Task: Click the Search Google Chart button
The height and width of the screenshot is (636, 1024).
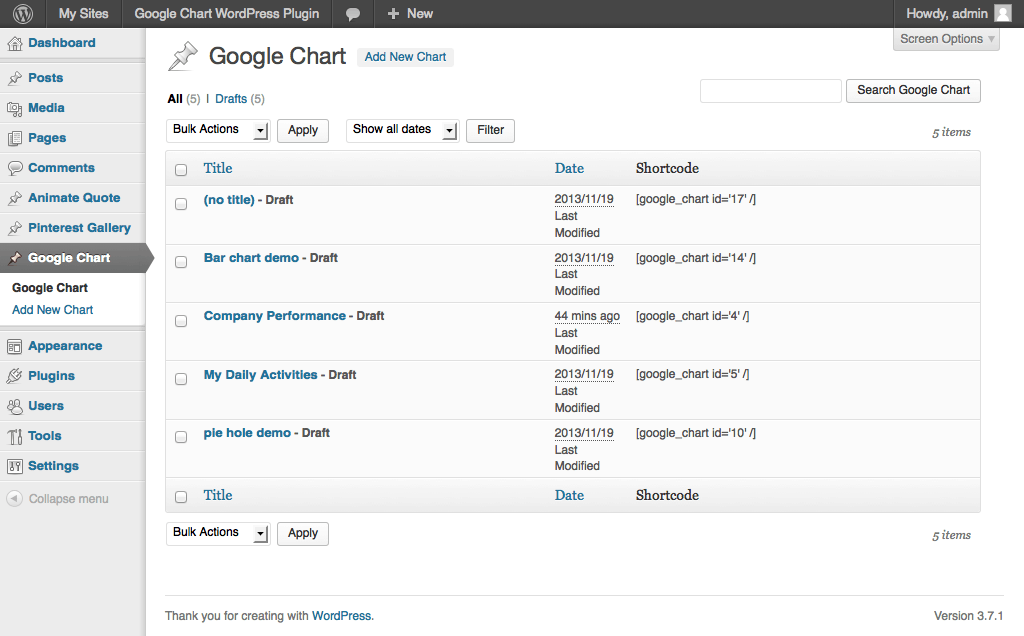Action: [x=913, y=90]
